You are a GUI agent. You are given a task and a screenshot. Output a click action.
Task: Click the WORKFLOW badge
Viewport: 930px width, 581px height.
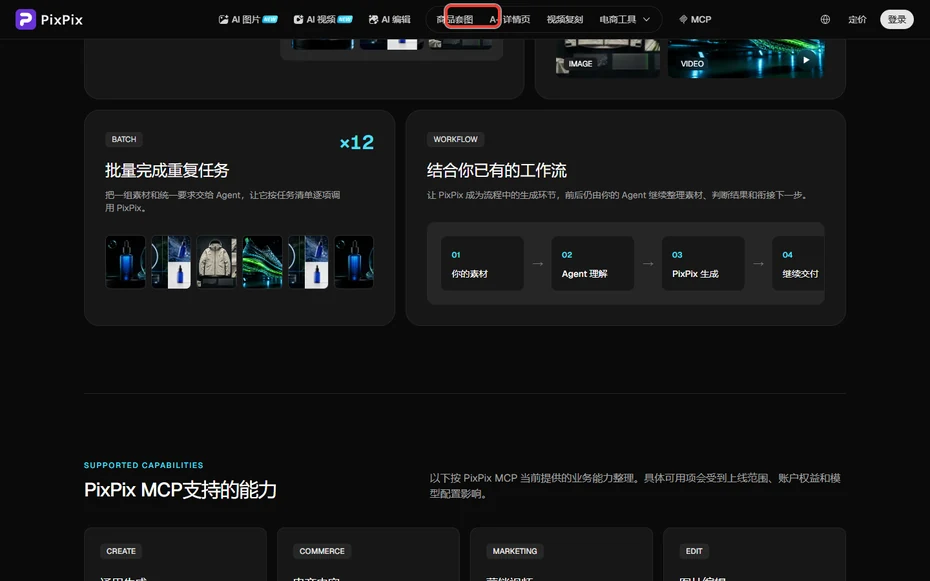[x=456, y=139]
